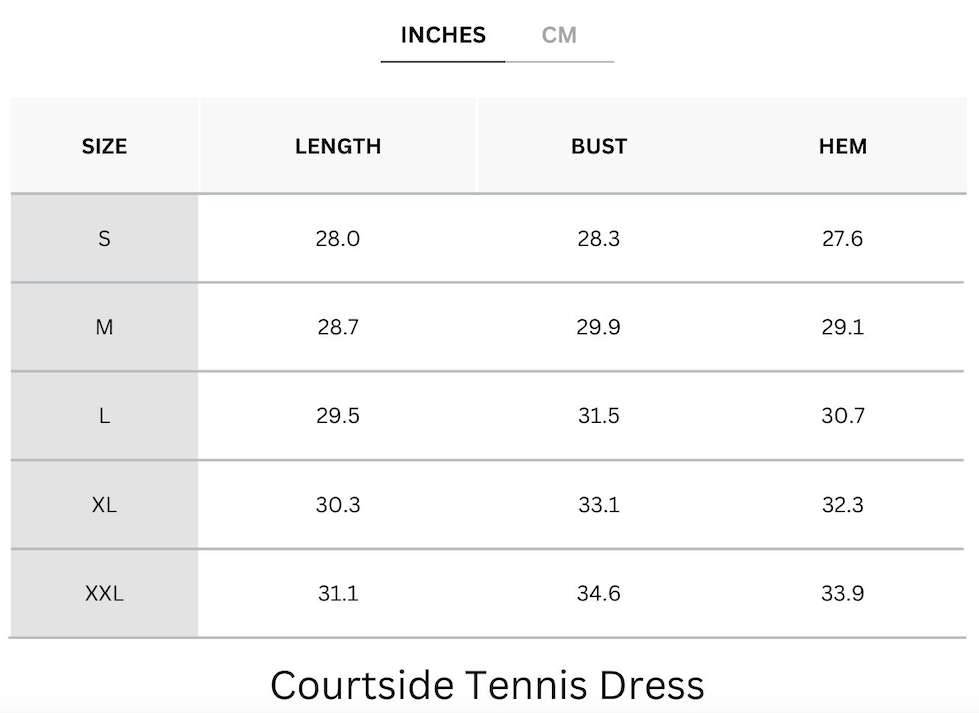Screen dimensions: 979x713
Task: Select size L row
Action: (103, 415)
